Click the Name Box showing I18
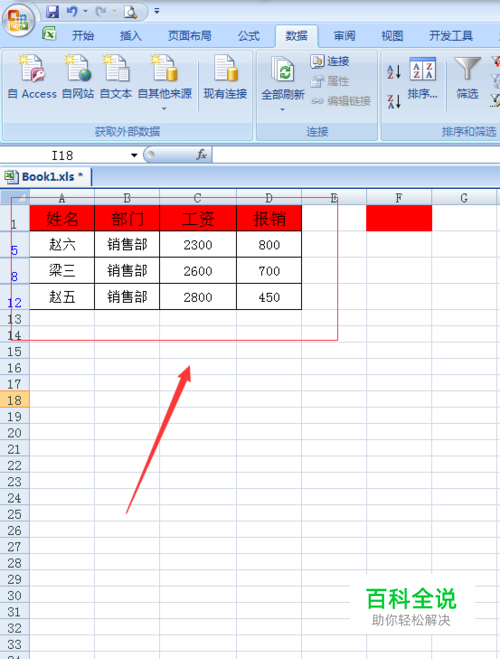Screen dimensions: 500x659 point(63,156)
